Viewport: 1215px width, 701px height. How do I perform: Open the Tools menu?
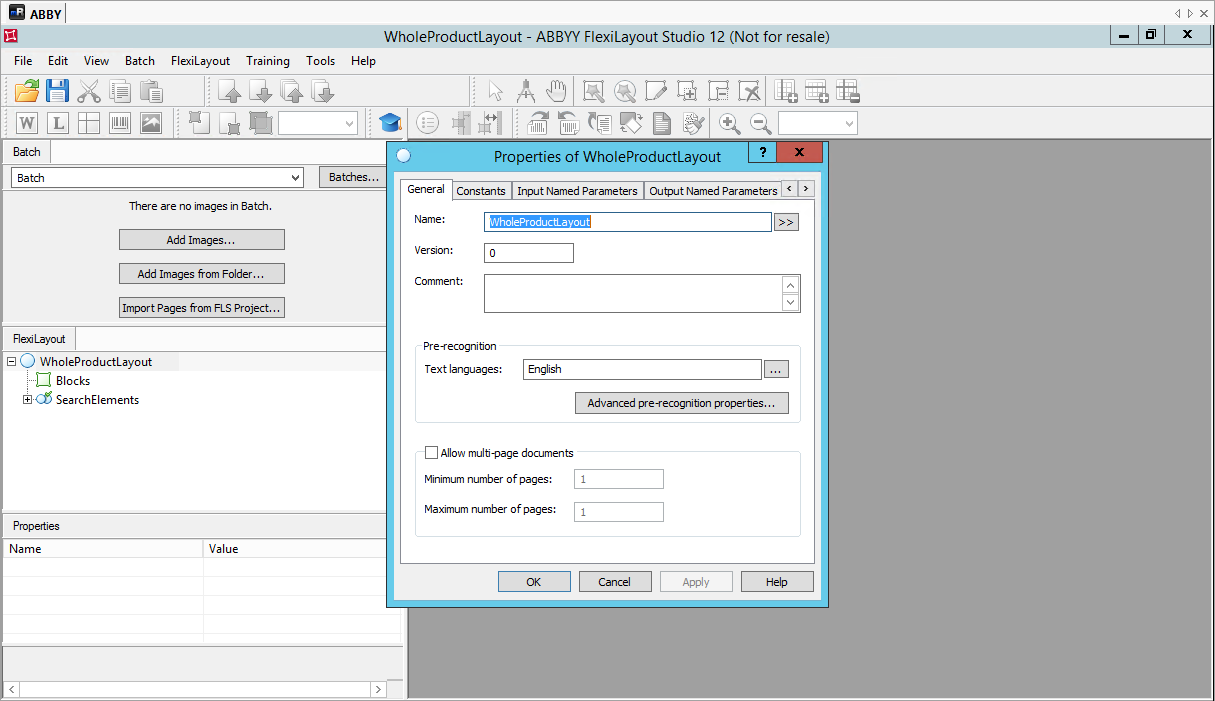pos(321,61)
